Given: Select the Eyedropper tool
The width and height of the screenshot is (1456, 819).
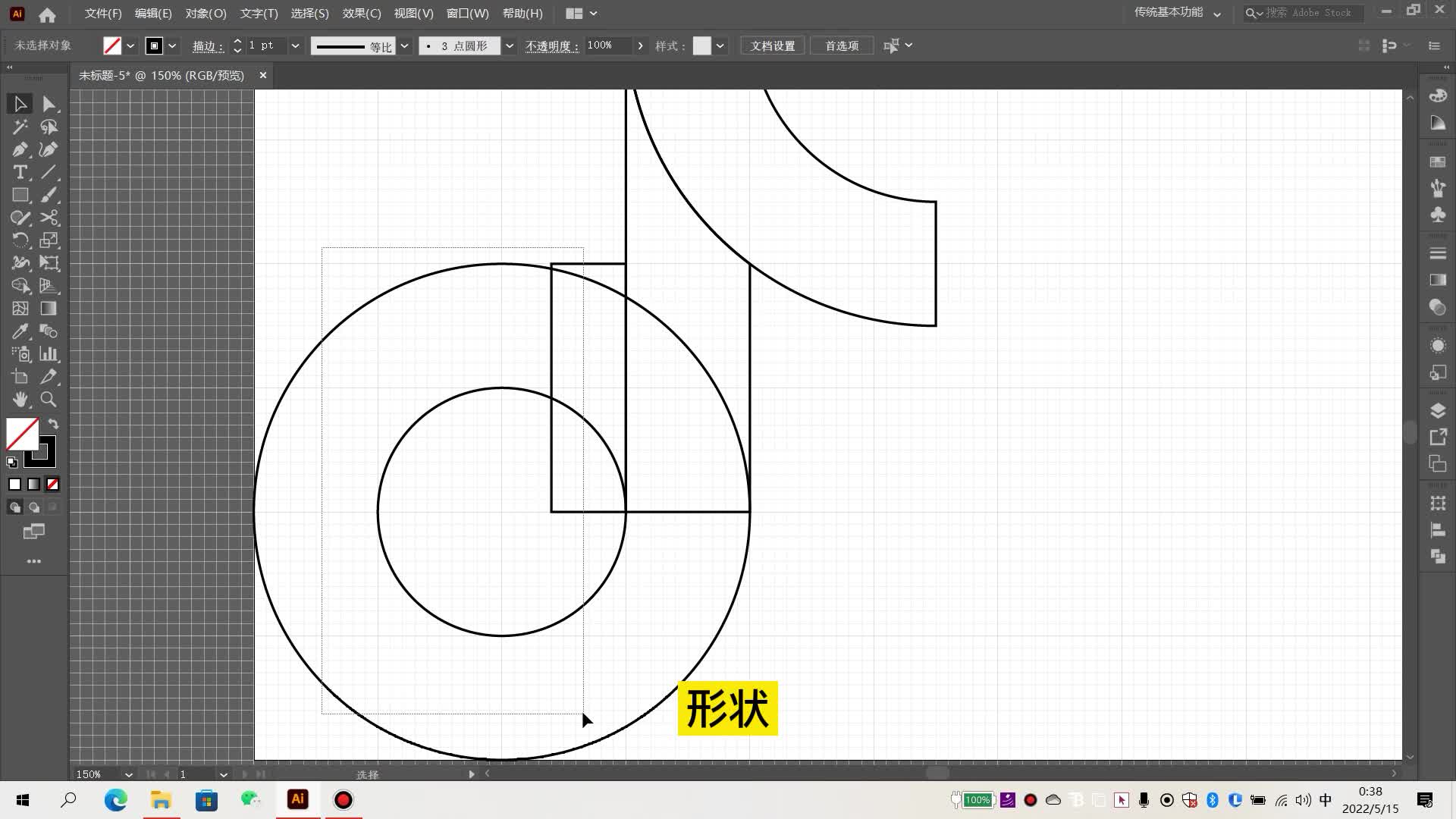Looking at the screenshot, I should [20, 331].
